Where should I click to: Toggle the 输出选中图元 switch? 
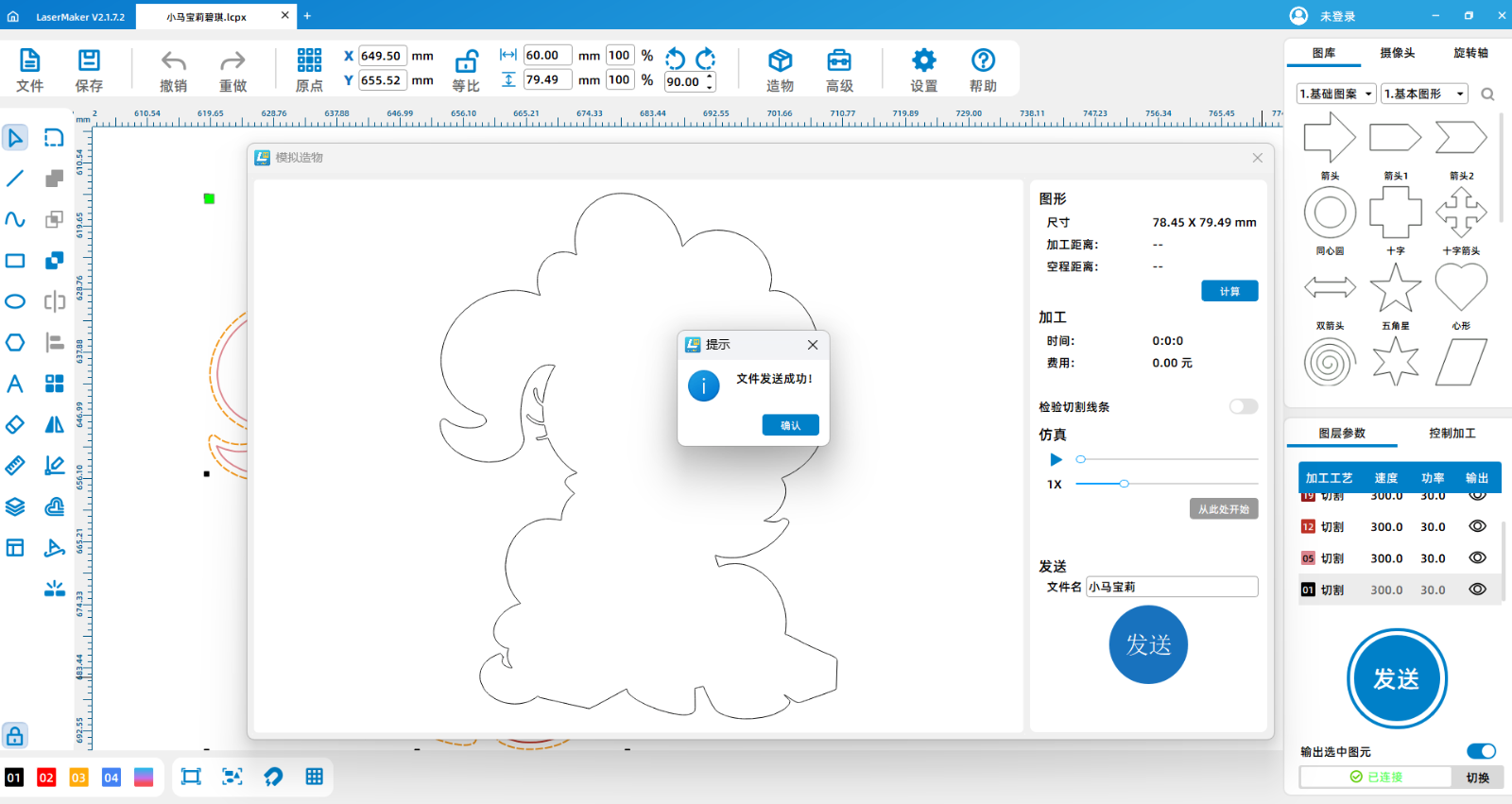pos(1481,751)
